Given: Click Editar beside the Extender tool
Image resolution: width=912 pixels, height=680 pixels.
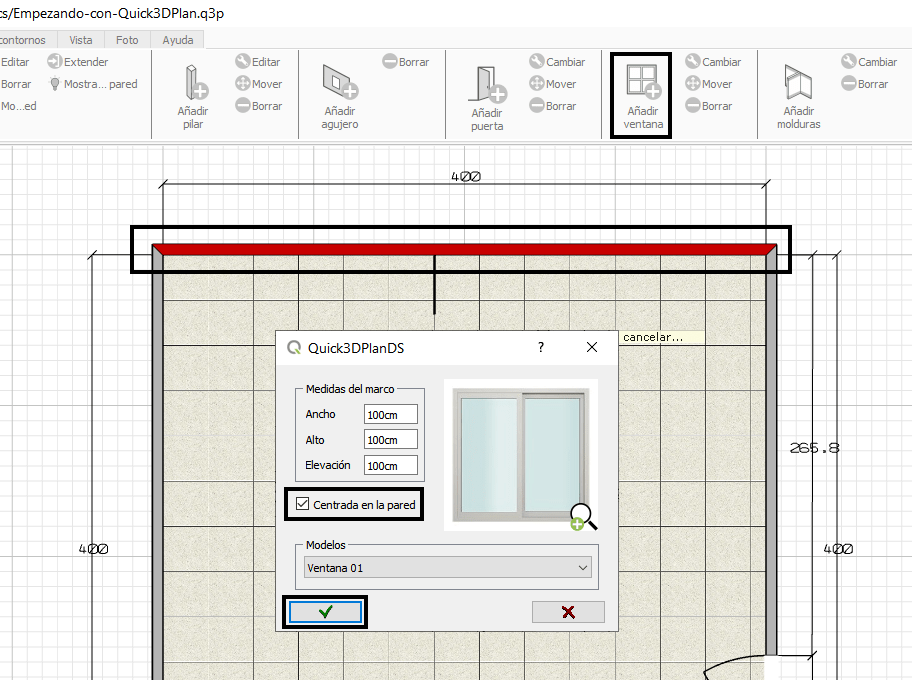Looking at the screenshot, I should click(x=15, y=62).
